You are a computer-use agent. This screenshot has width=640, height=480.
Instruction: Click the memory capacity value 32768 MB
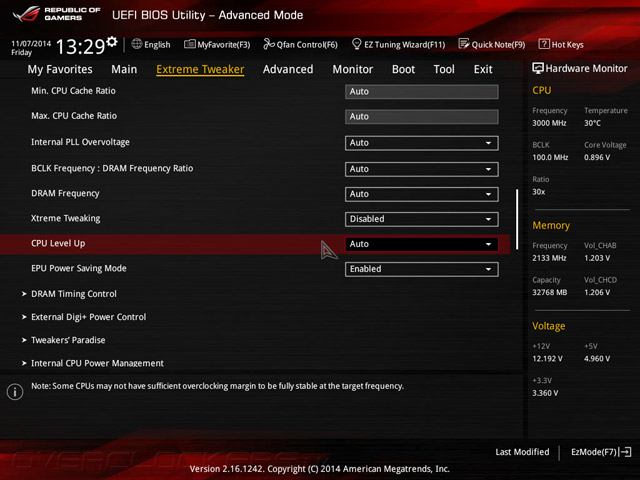(549, 292)
